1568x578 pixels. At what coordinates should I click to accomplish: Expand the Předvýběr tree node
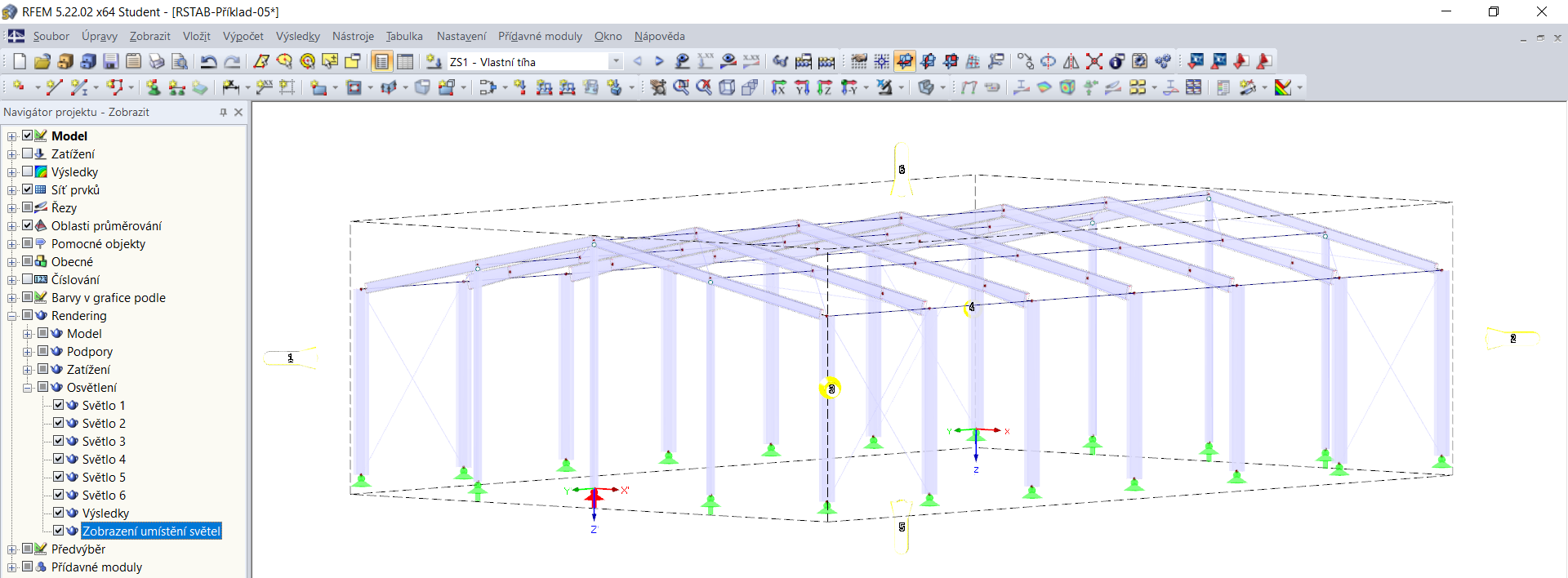[12, 549]
